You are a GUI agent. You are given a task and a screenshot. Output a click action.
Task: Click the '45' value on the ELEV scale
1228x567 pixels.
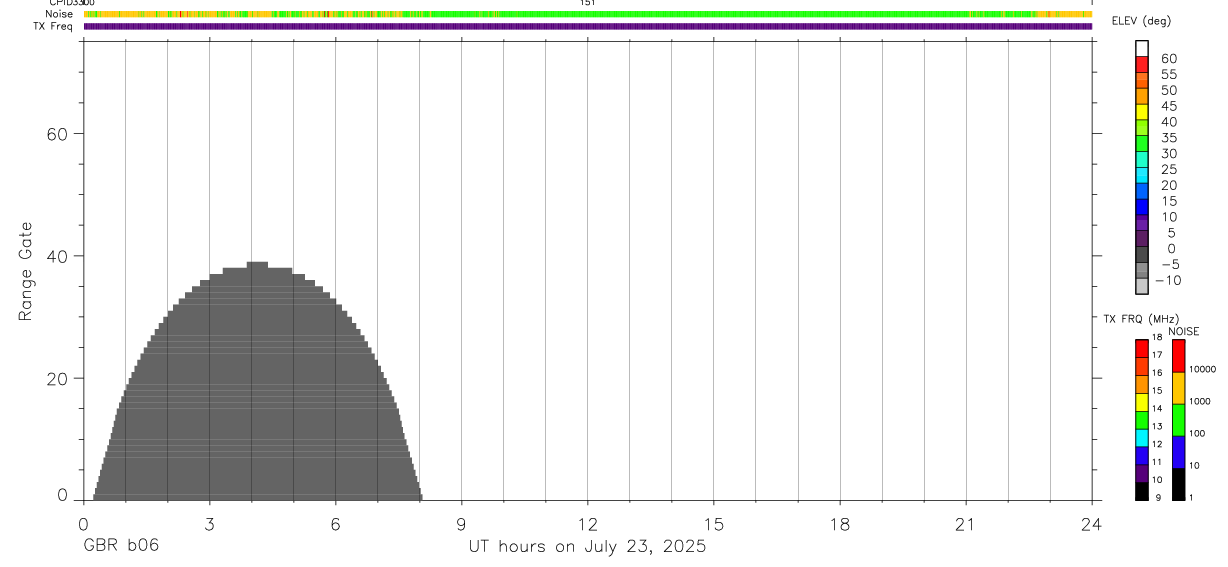pos(1169,106)
